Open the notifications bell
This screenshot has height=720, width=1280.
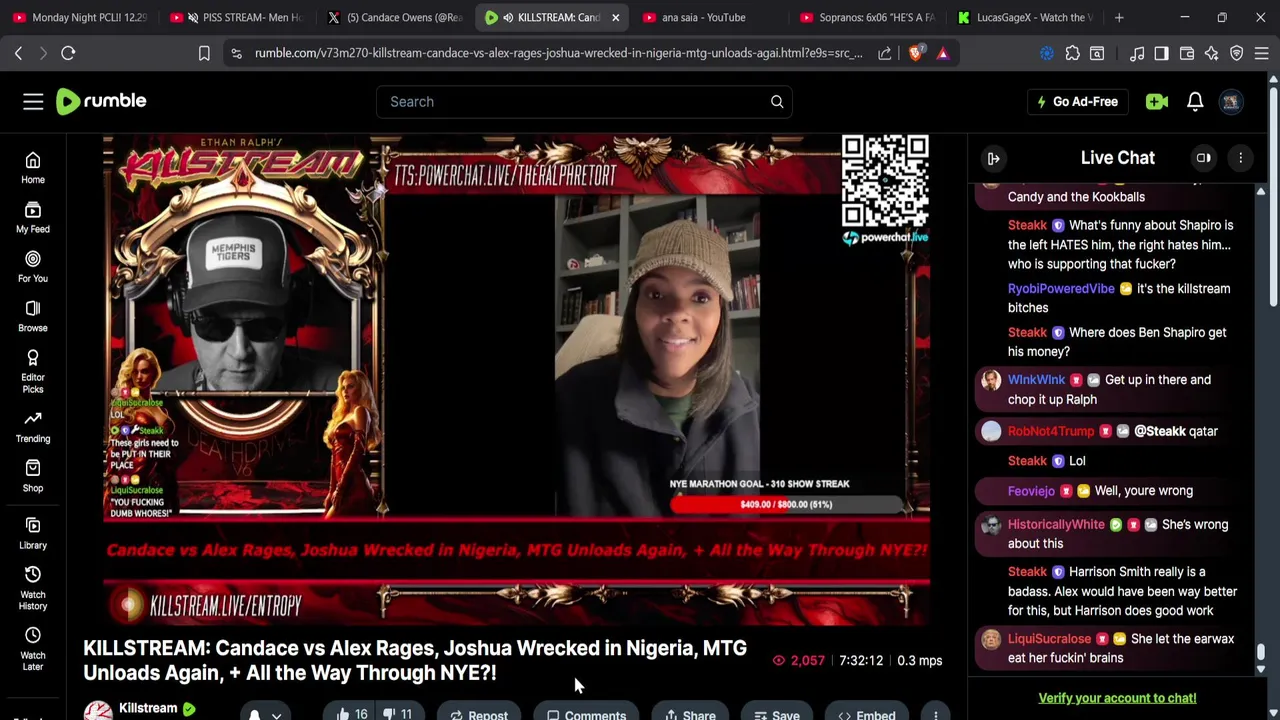click(x=1195, y=101)
